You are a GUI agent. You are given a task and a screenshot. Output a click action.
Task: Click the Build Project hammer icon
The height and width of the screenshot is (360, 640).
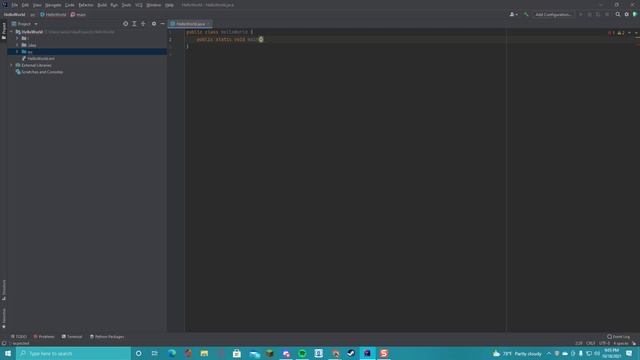tap(526, 14)
